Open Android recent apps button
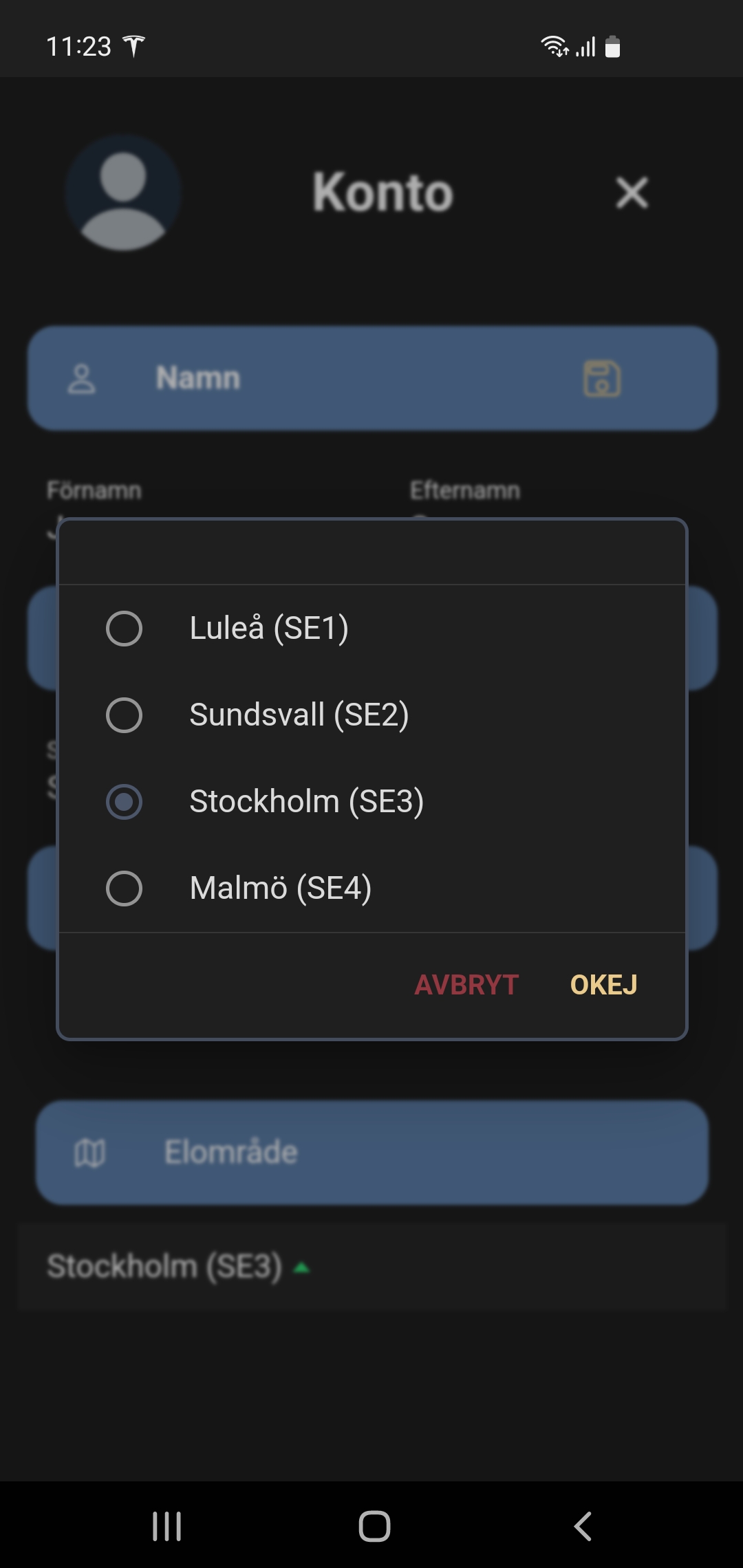The height and width of the screenshot is (1568, 743). pyautogui.click(x=166, y=1526)
